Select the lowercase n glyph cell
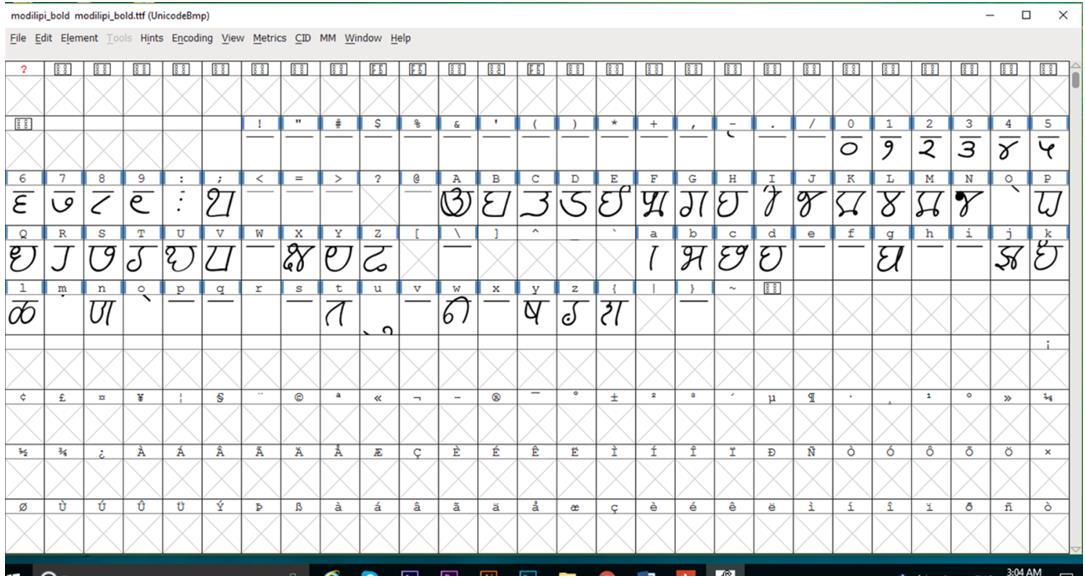The height and width of the screenshot is (580, 1085). click(103, 314)
